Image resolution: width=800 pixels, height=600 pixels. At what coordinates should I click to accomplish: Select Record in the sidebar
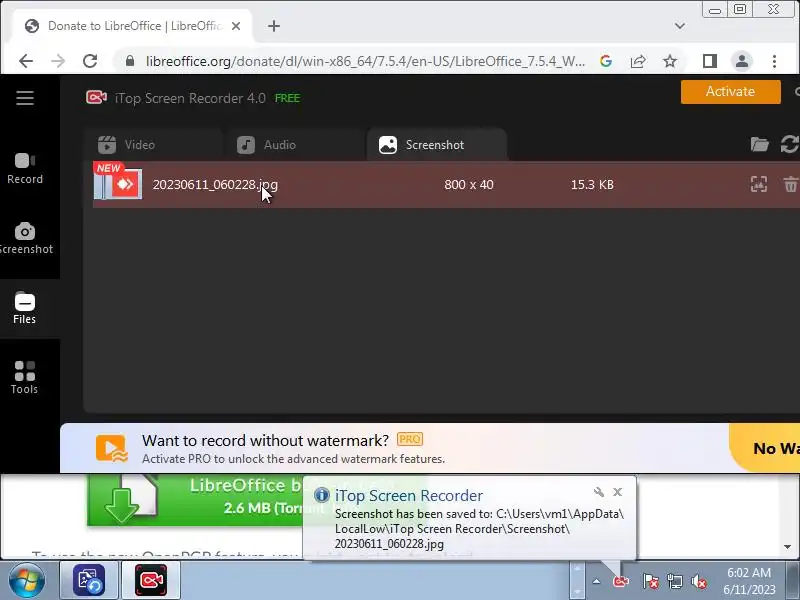24,169
